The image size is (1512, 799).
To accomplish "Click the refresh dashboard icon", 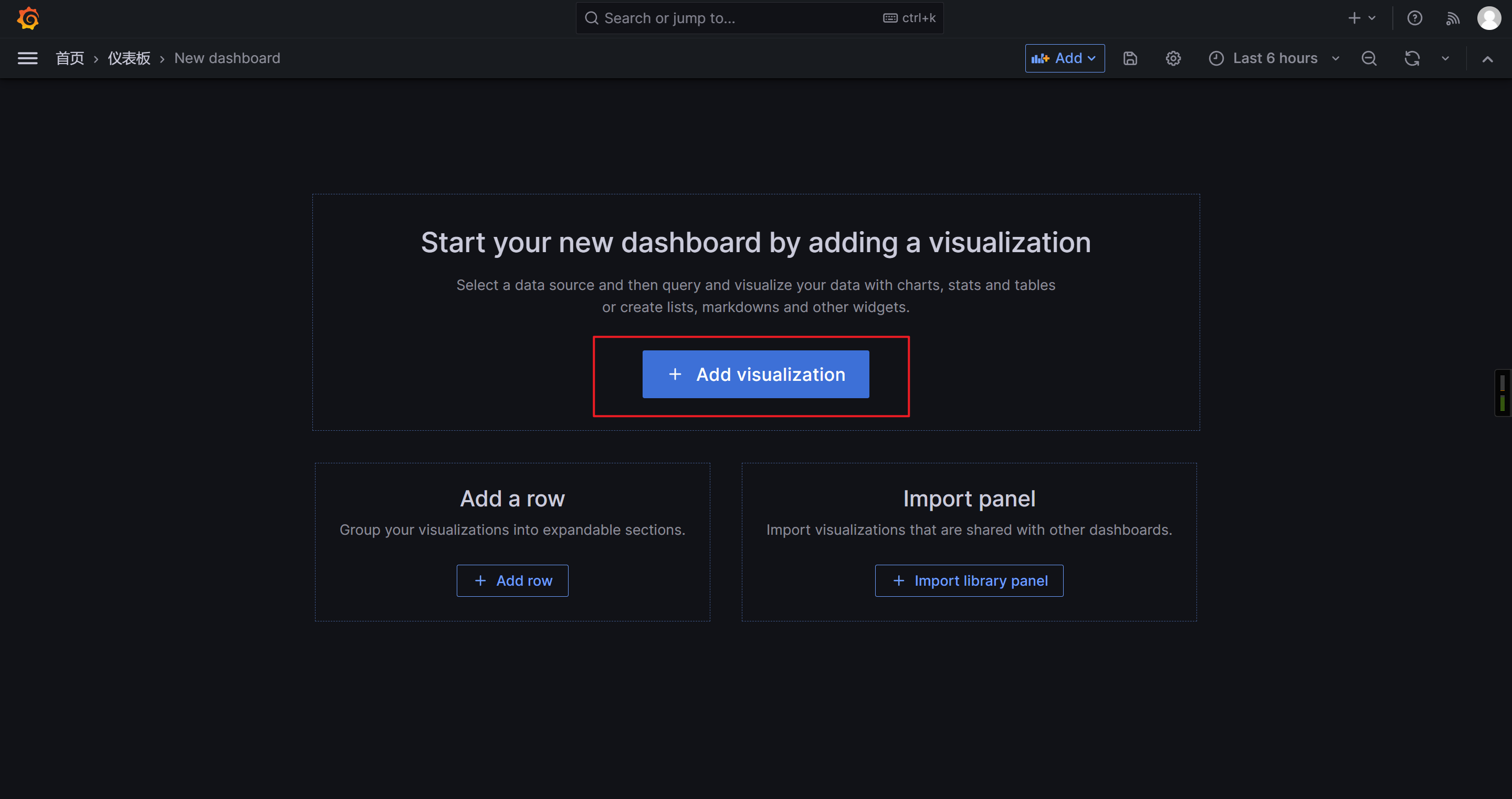I will pos(1412,58).
